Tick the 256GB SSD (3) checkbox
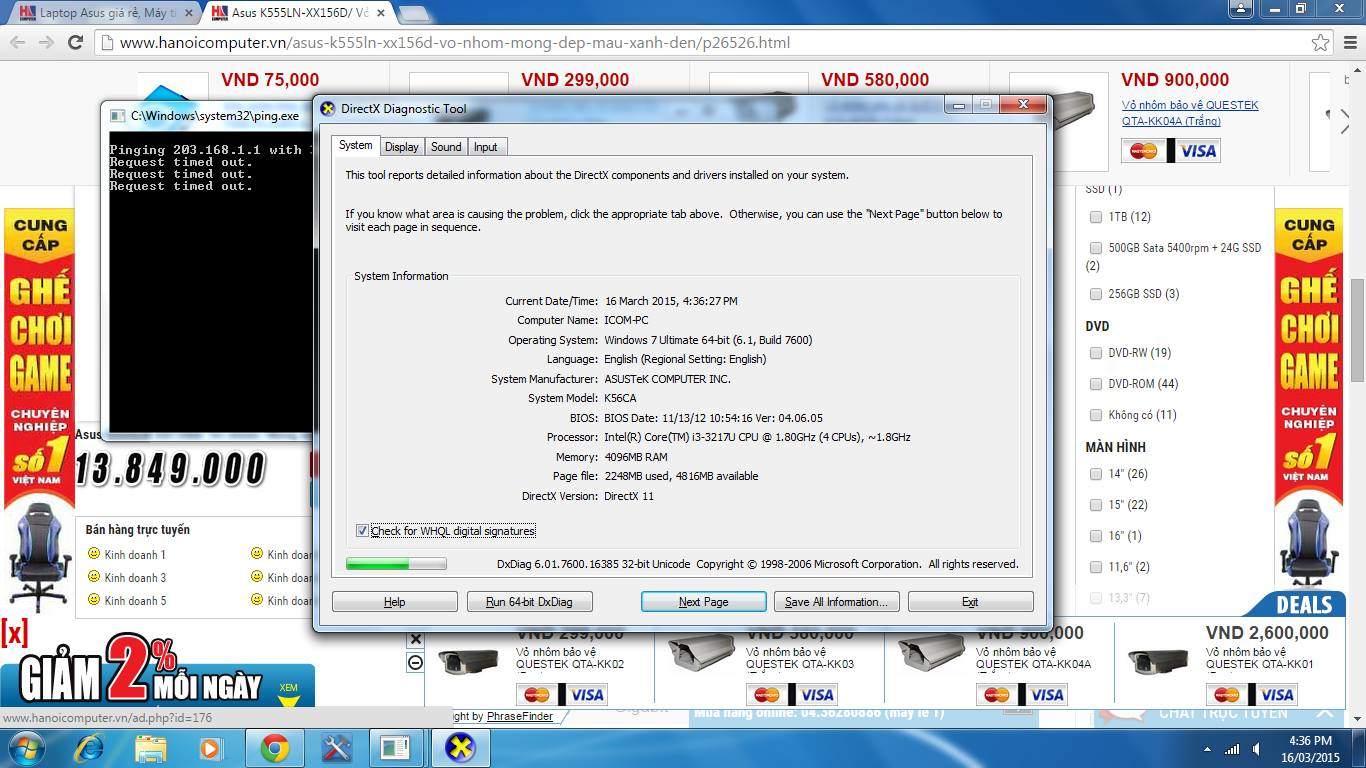The image size is (1366, 768). [x=1095, y=294]
